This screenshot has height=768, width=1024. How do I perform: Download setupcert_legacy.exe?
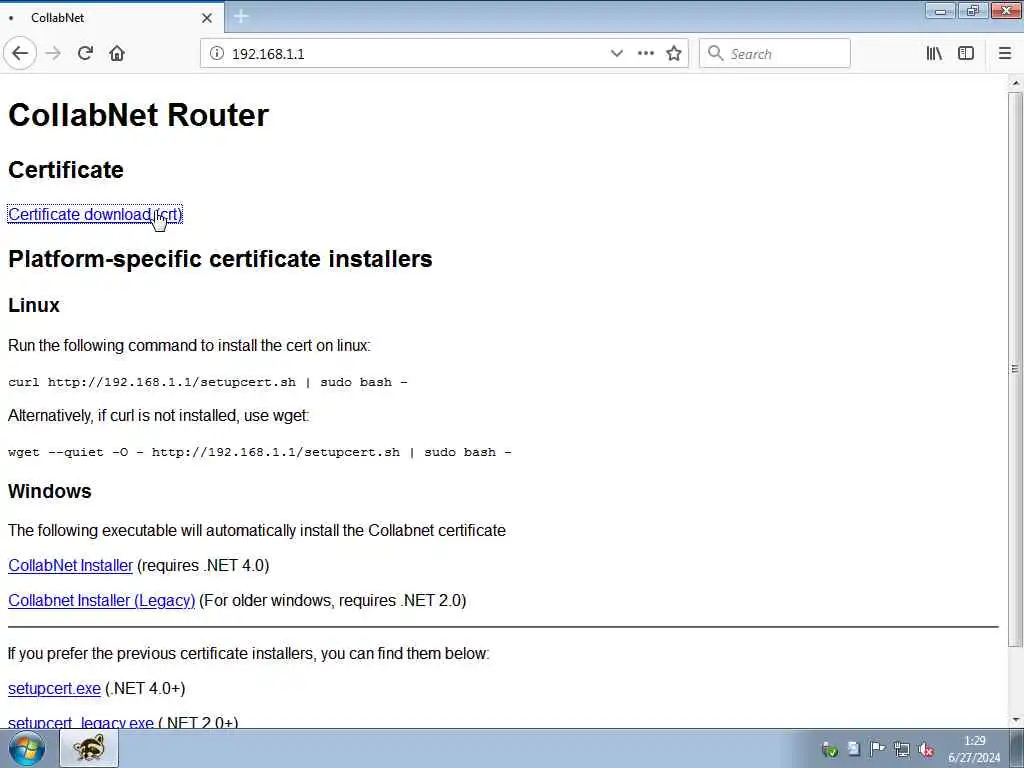(x=81, y=722)
